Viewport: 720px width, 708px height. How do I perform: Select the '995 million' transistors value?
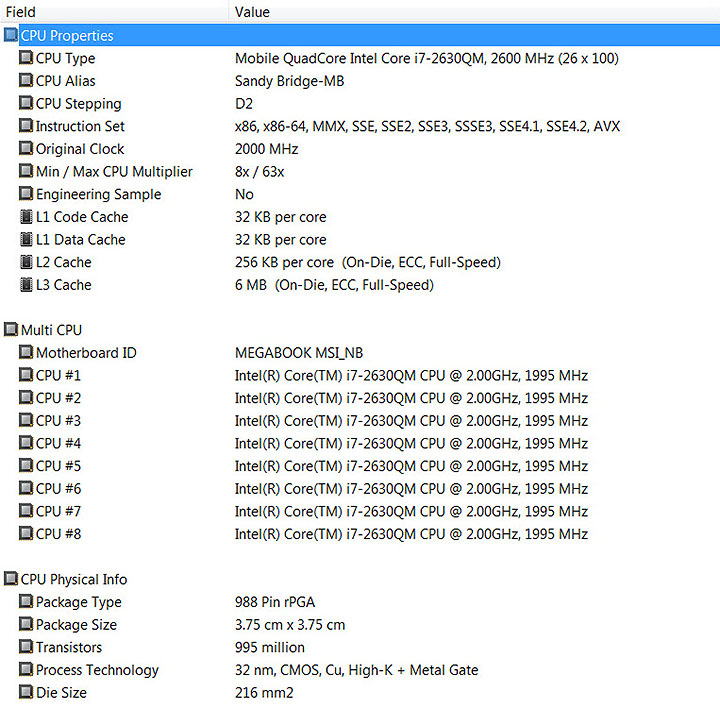coord(270,647)
